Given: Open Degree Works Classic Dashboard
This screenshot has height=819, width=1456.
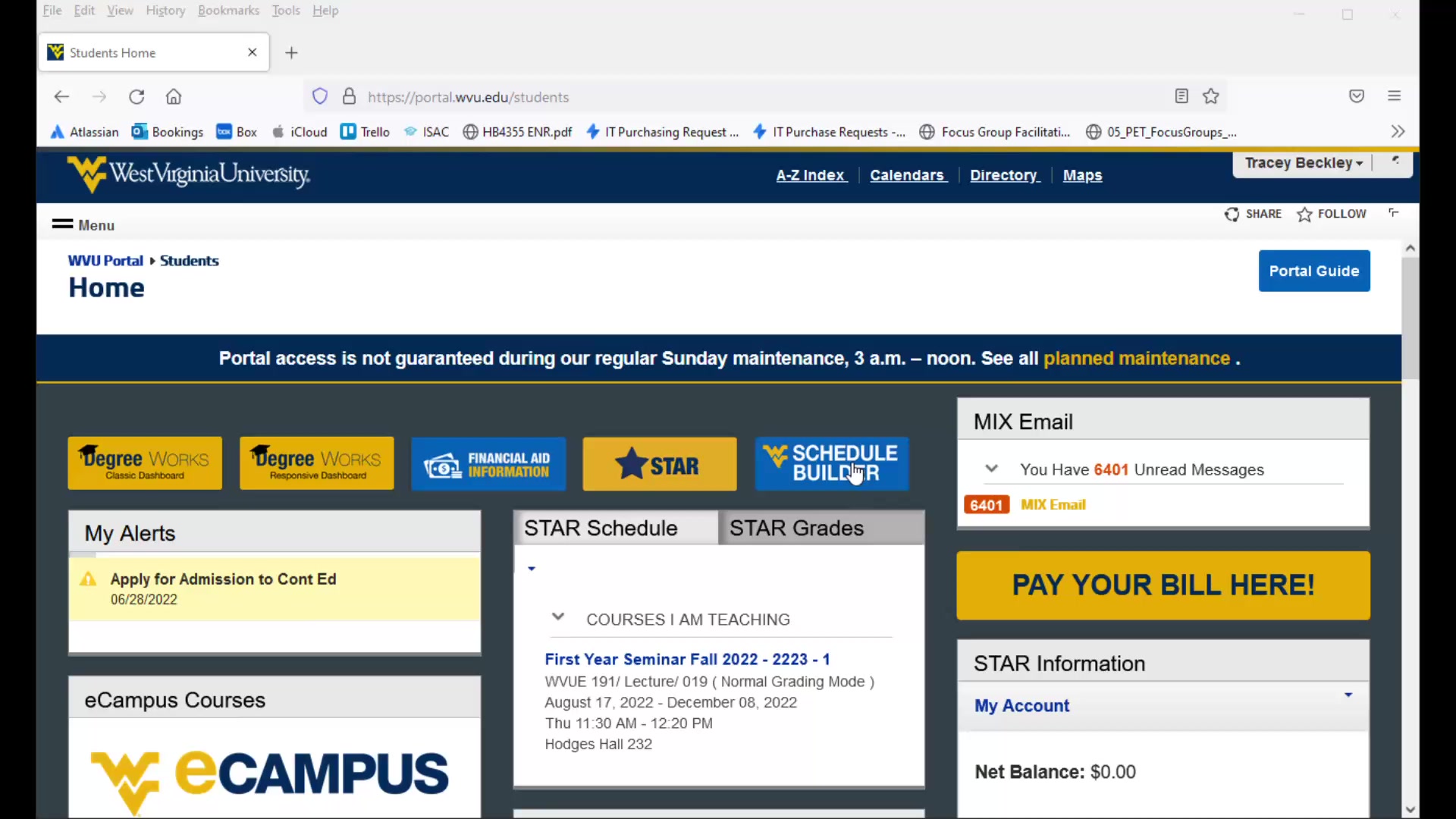Looking at the screenshot, I should [x=145, y=463].
